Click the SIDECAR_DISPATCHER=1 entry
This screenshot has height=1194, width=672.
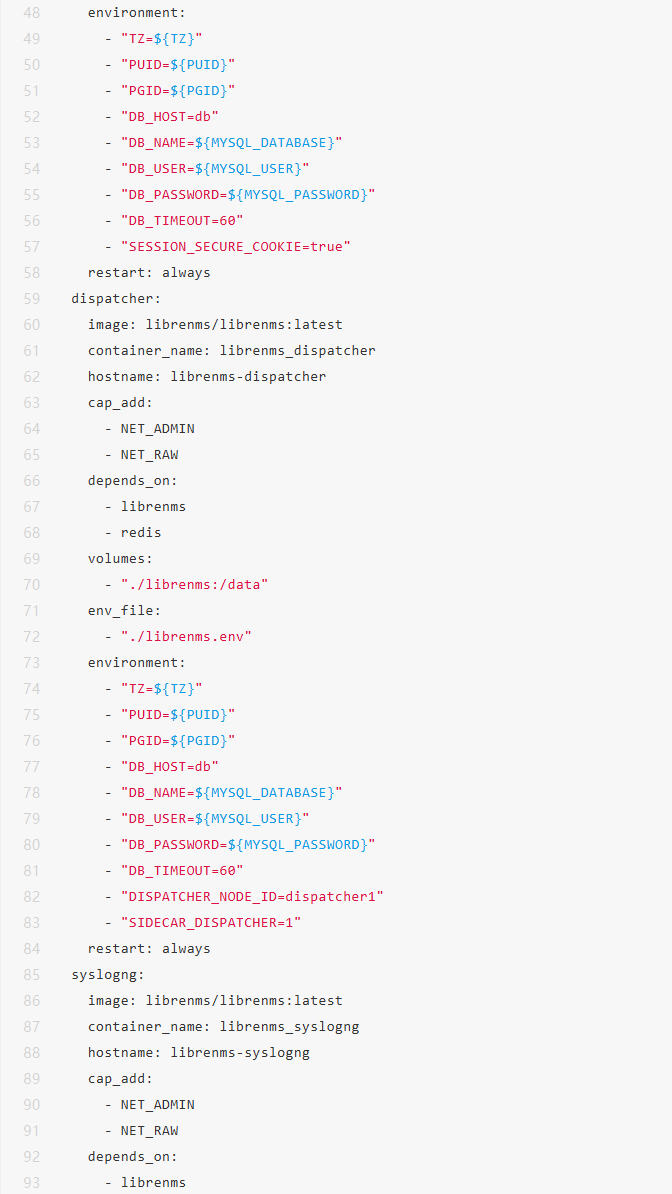(x=211, y=922)
